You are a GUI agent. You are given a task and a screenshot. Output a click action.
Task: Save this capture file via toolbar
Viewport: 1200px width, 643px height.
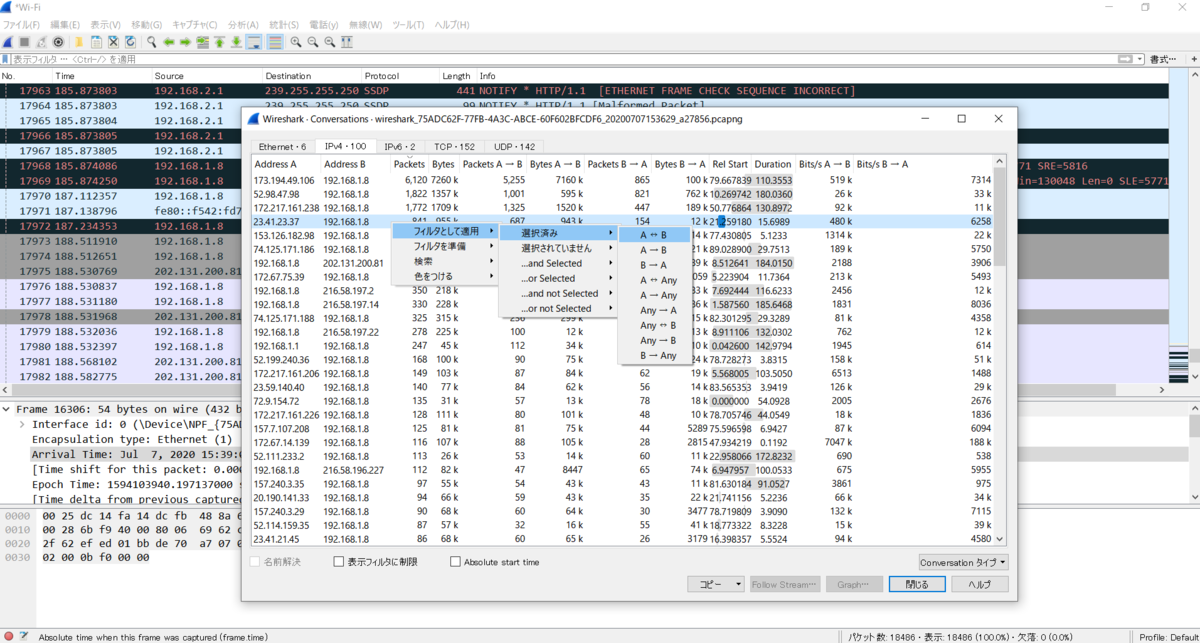point(96,42)
